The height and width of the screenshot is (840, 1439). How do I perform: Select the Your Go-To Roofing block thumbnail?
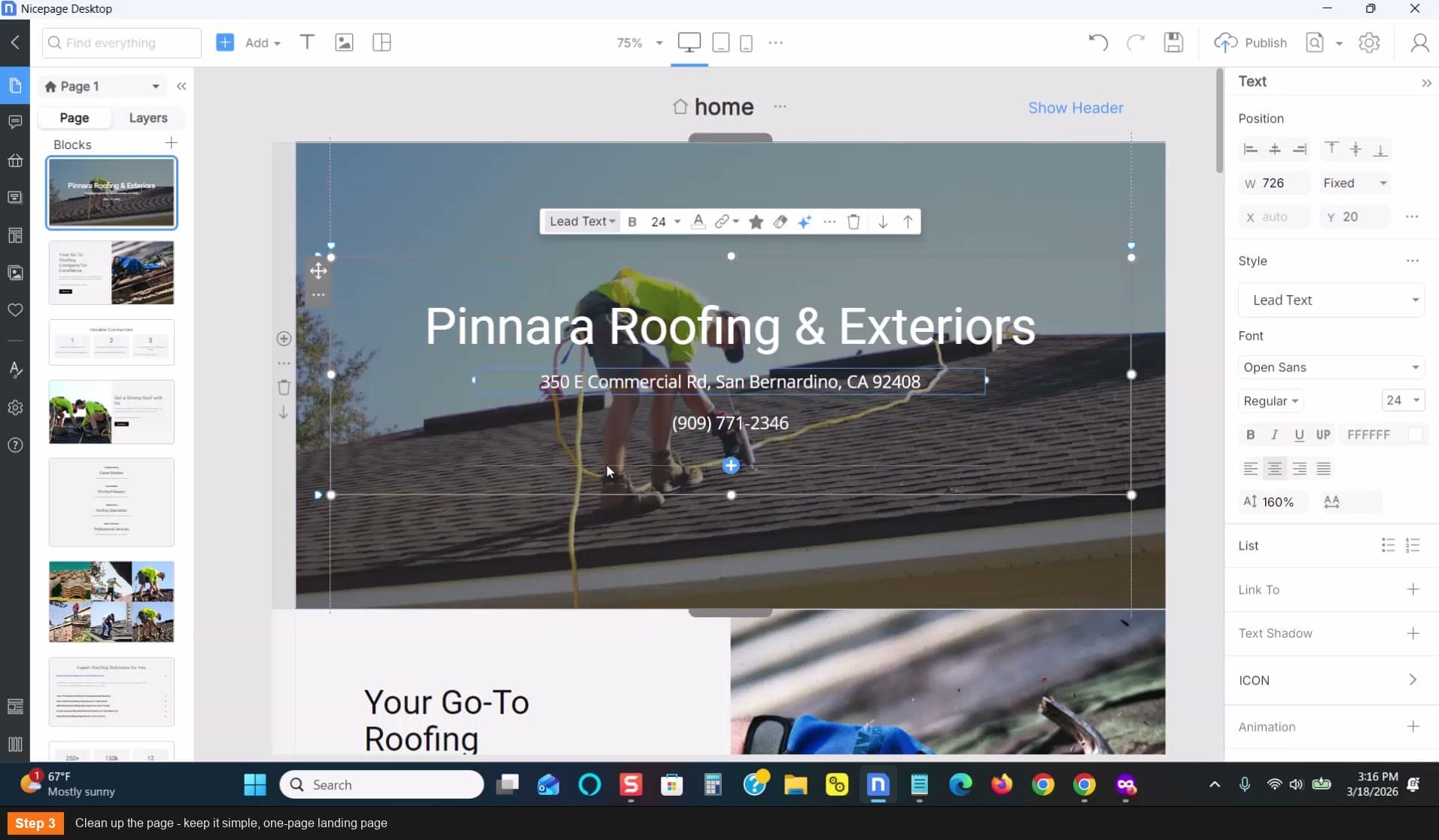[x=111, y=272]
